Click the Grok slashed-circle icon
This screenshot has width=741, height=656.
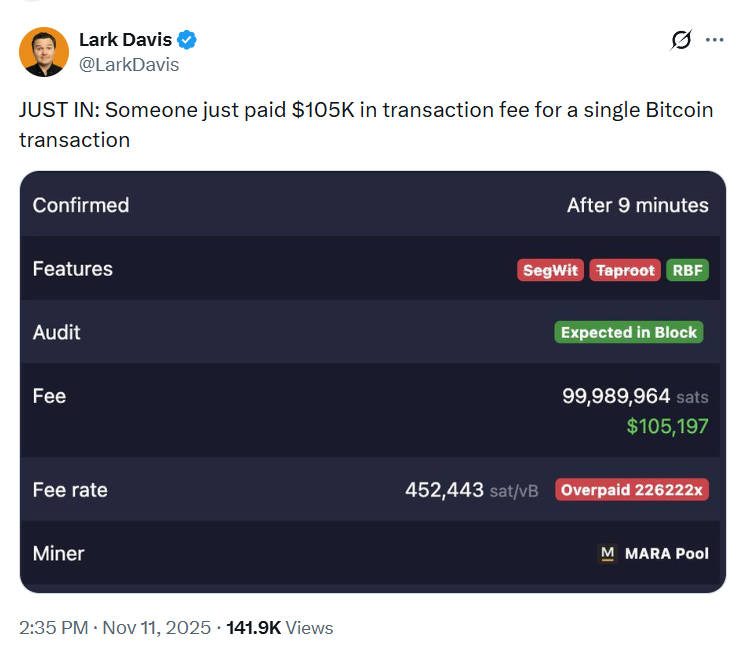point(681,40)
